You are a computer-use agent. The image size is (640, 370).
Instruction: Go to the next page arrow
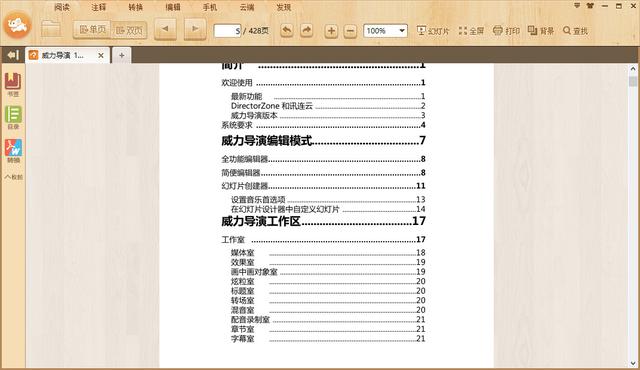195,29
